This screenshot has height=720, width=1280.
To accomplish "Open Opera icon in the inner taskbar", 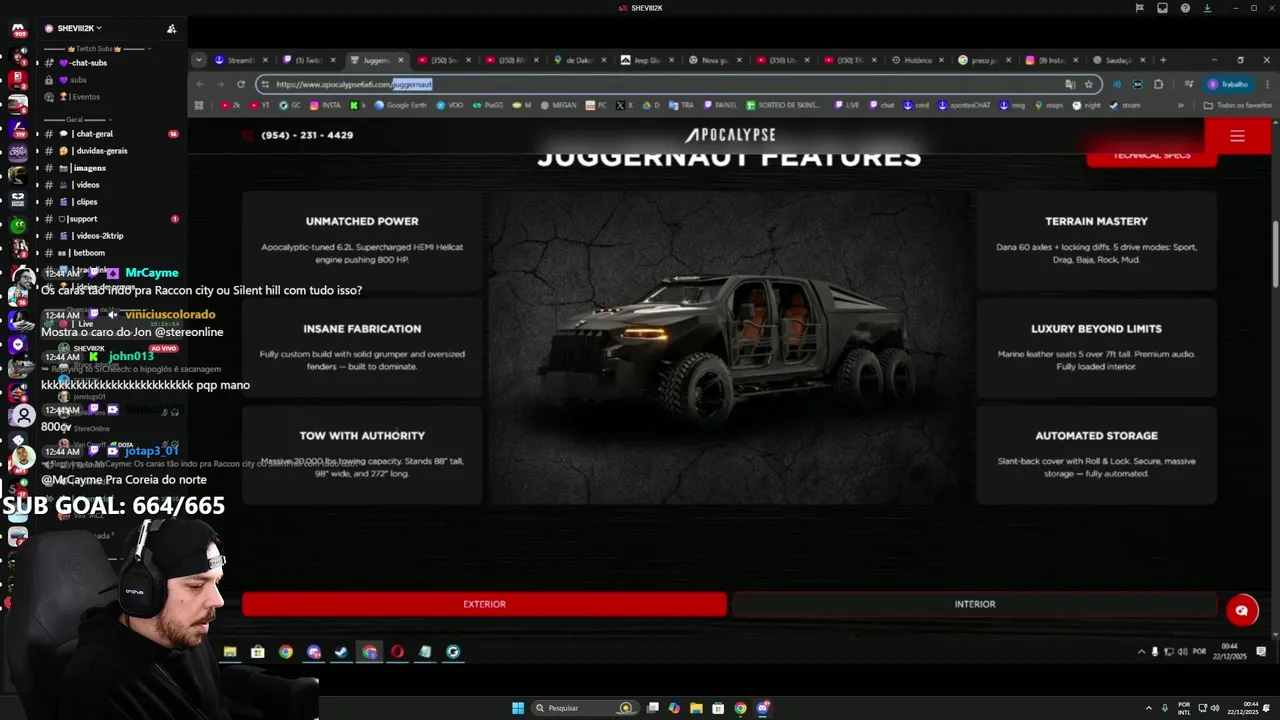I will click(x=397, y=652).
